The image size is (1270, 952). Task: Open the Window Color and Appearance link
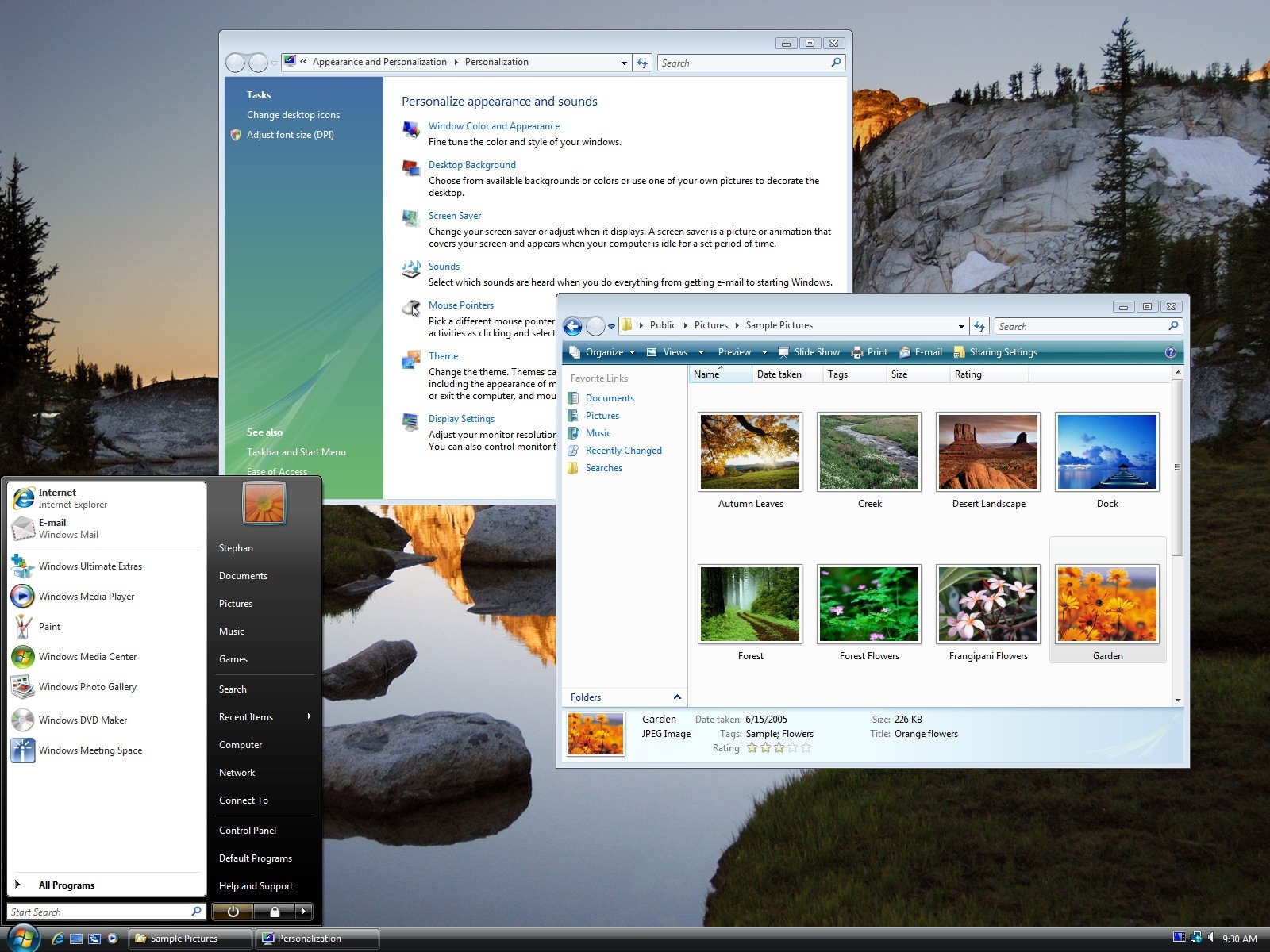(x=494, y=125)
